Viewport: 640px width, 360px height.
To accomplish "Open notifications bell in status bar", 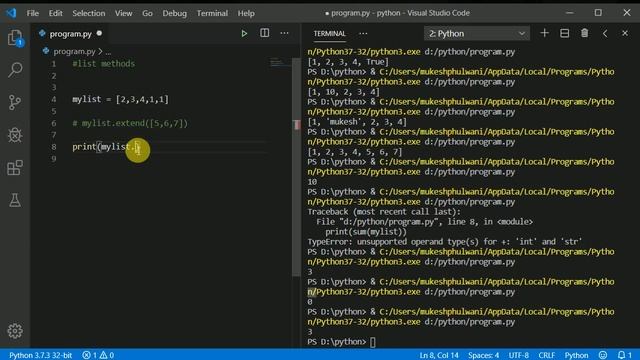I will point(624,355).
